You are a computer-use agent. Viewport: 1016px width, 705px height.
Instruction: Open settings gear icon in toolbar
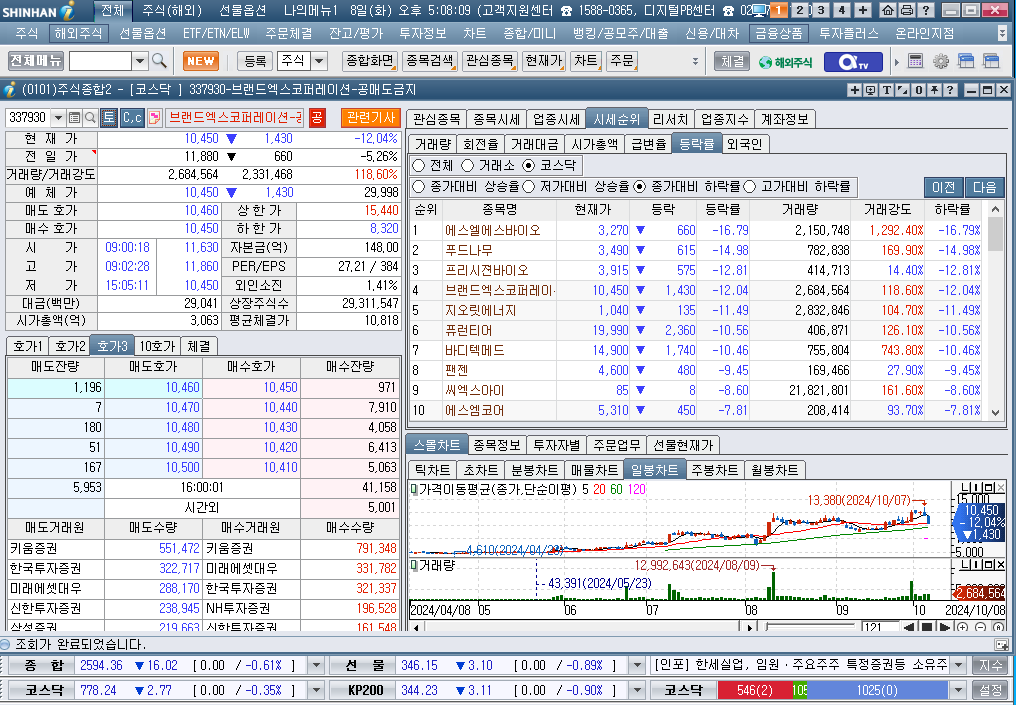pos(940,61)
